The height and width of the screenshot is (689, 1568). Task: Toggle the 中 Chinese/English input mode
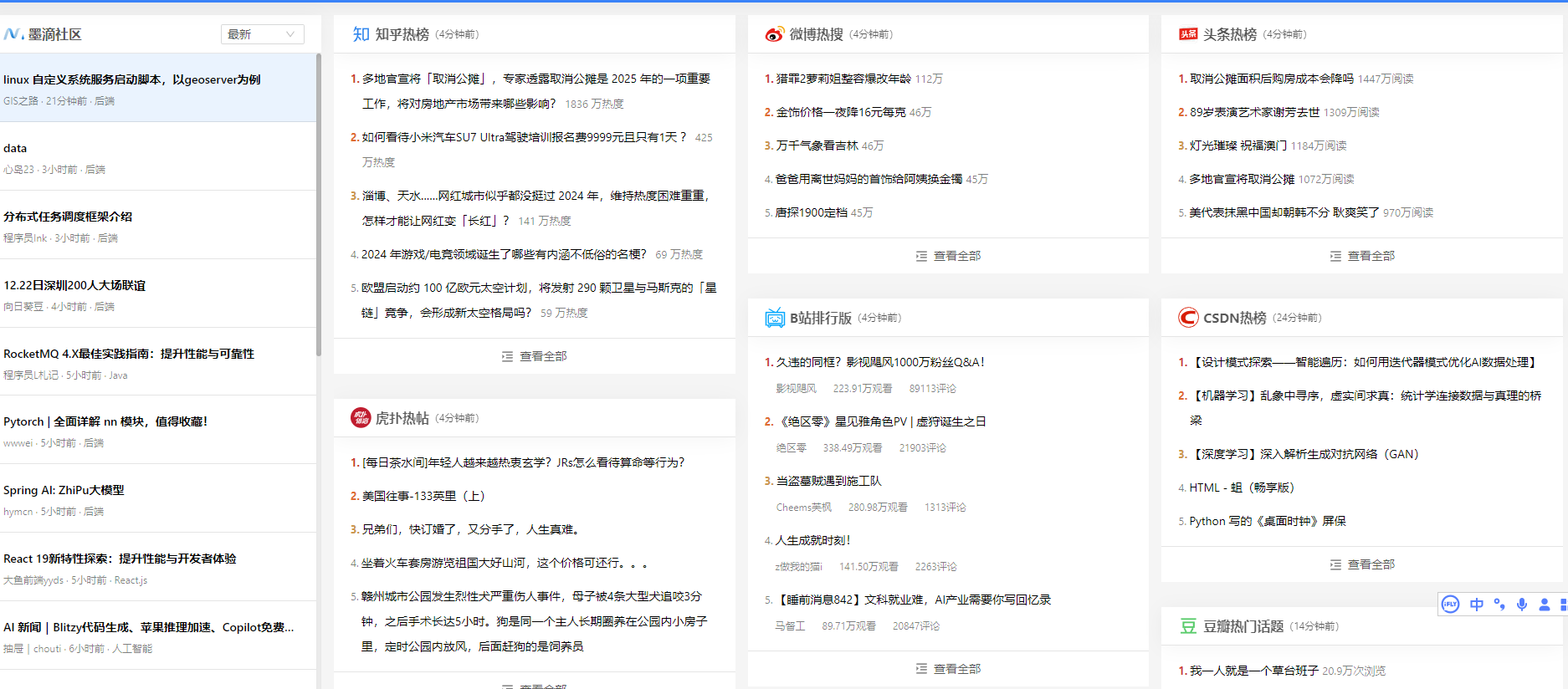tap(1477, 605)
